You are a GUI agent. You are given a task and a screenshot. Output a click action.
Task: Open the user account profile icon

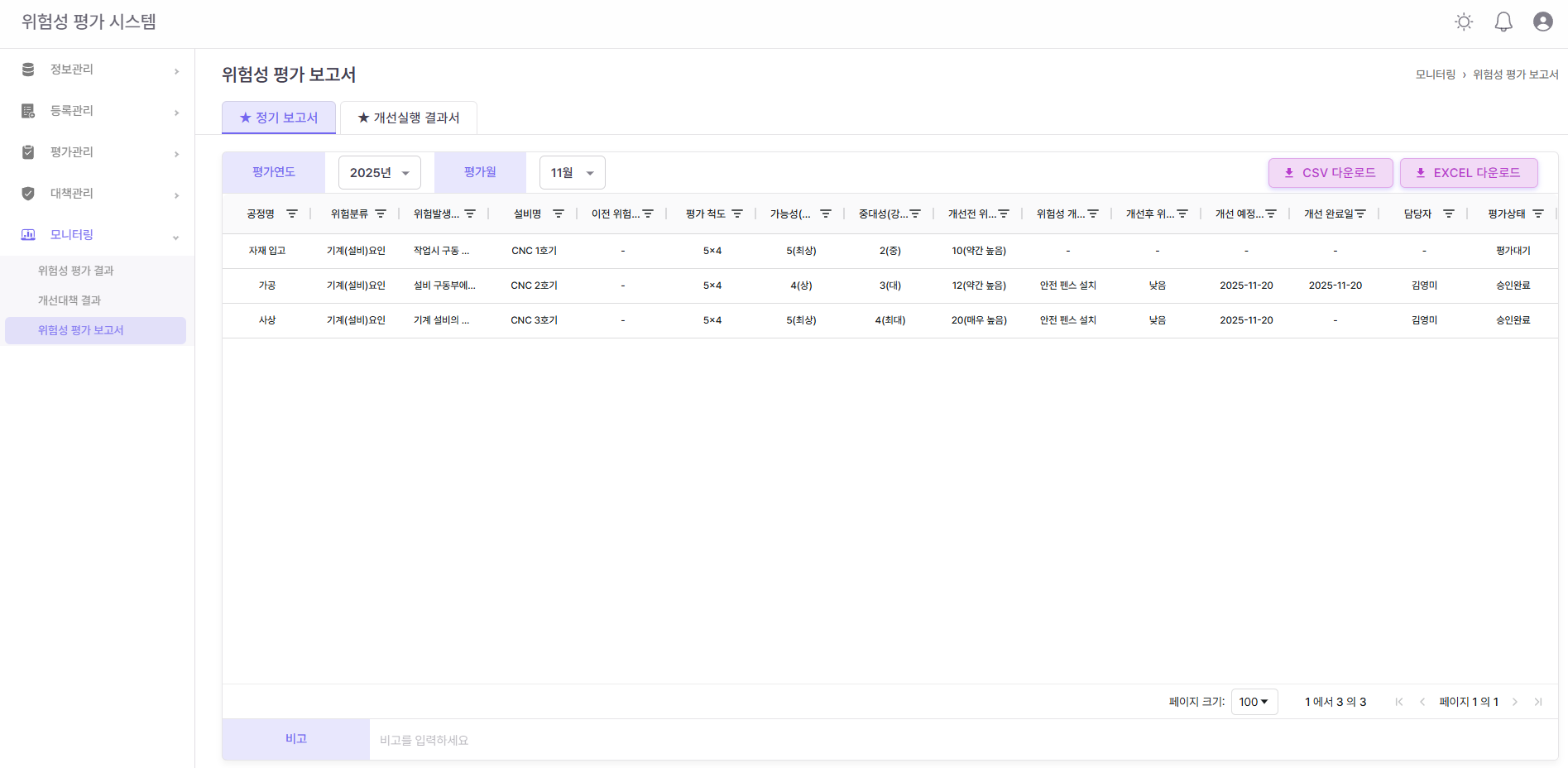(1542, 22)
